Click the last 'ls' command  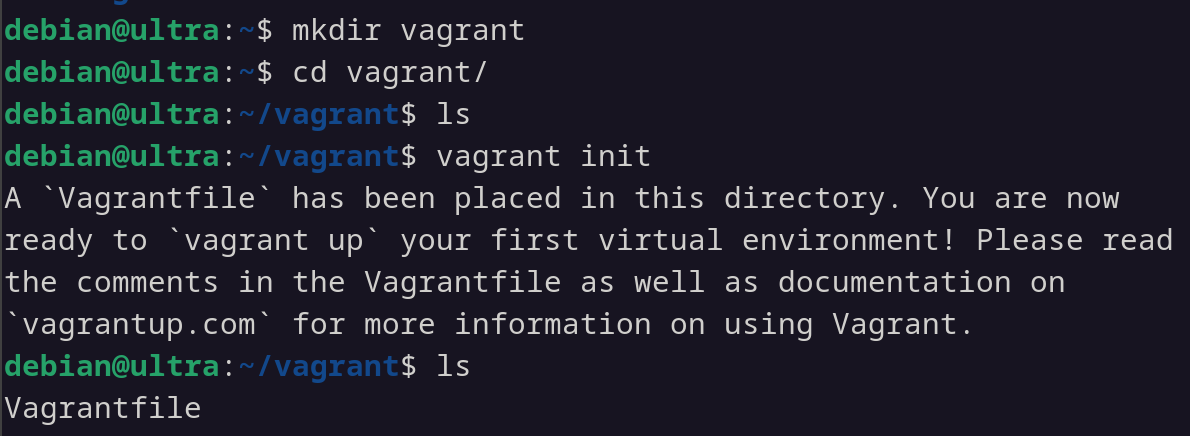click(x=454, y=367)
